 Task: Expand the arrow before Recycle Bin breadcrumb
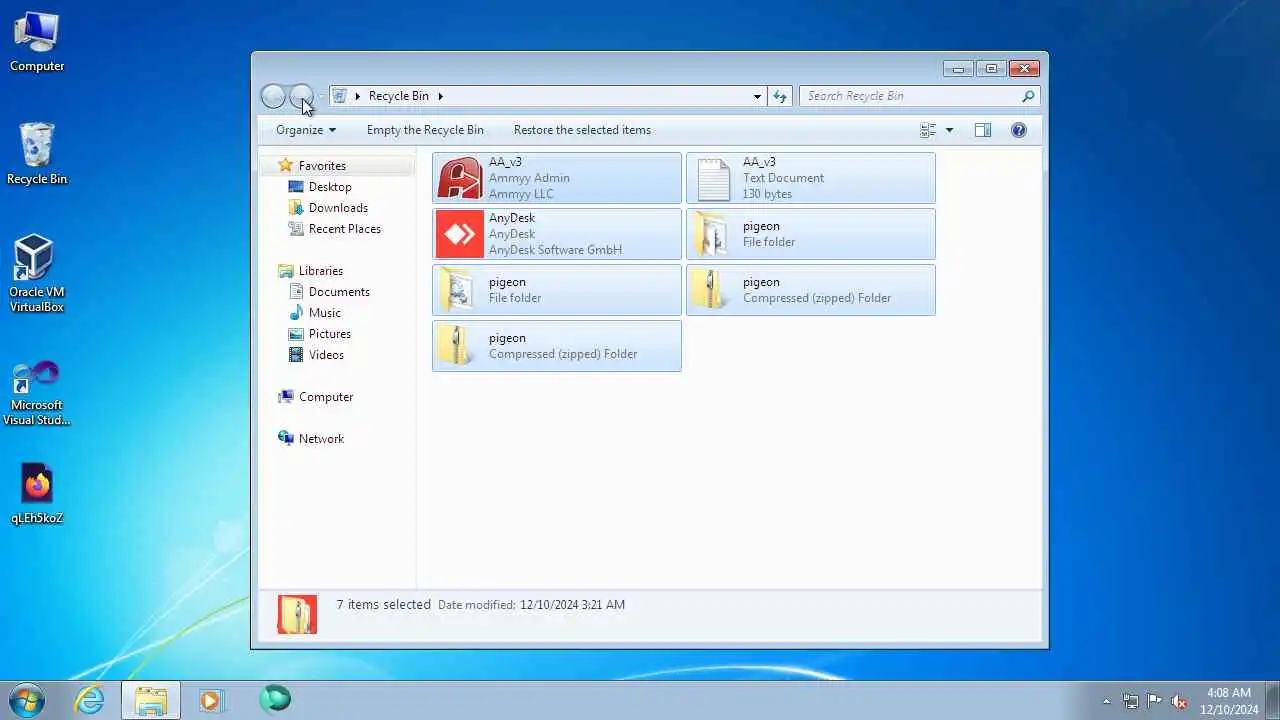[x=357, y=96]
